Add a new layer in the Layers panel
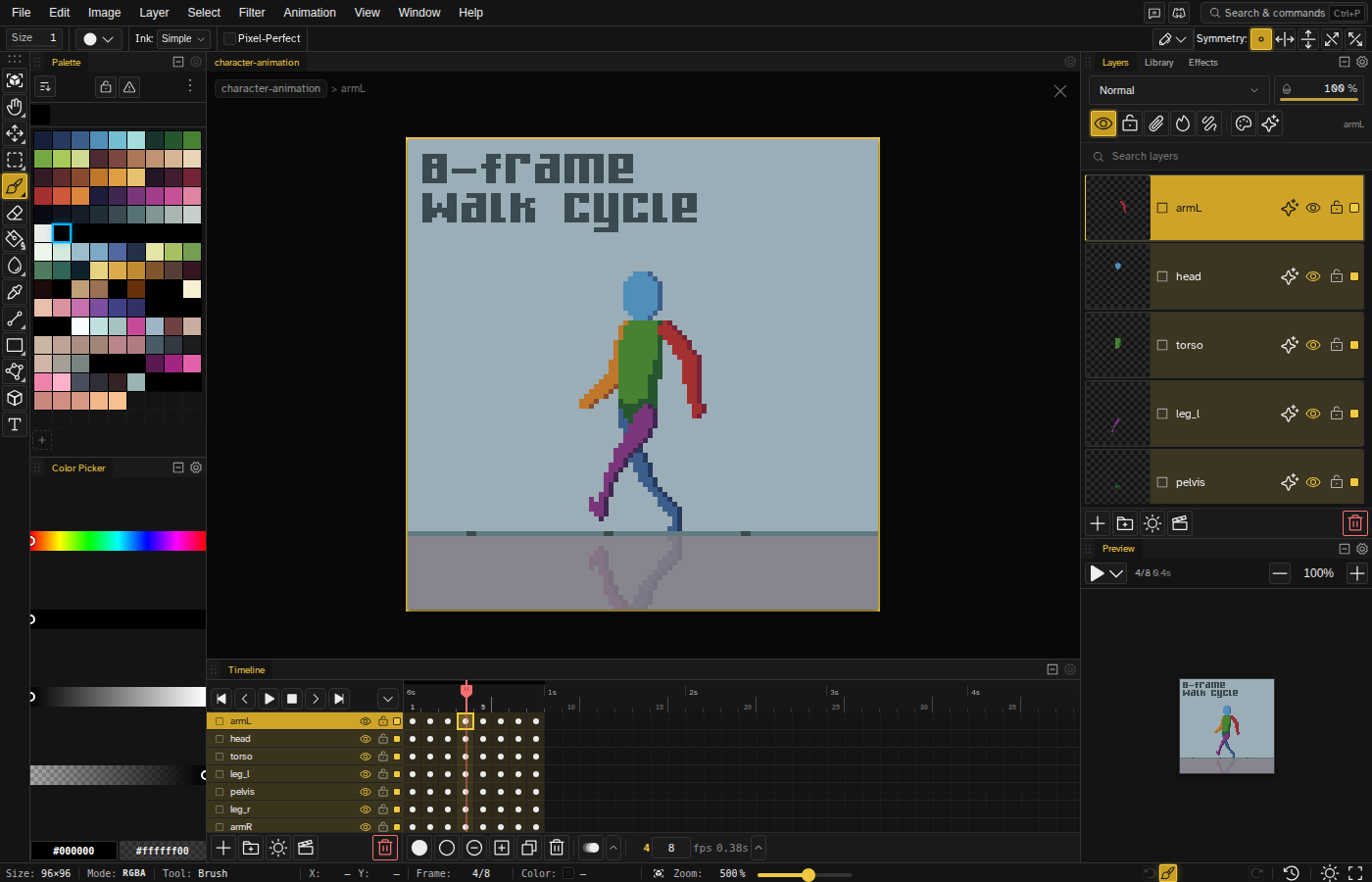 (1098, 523)
